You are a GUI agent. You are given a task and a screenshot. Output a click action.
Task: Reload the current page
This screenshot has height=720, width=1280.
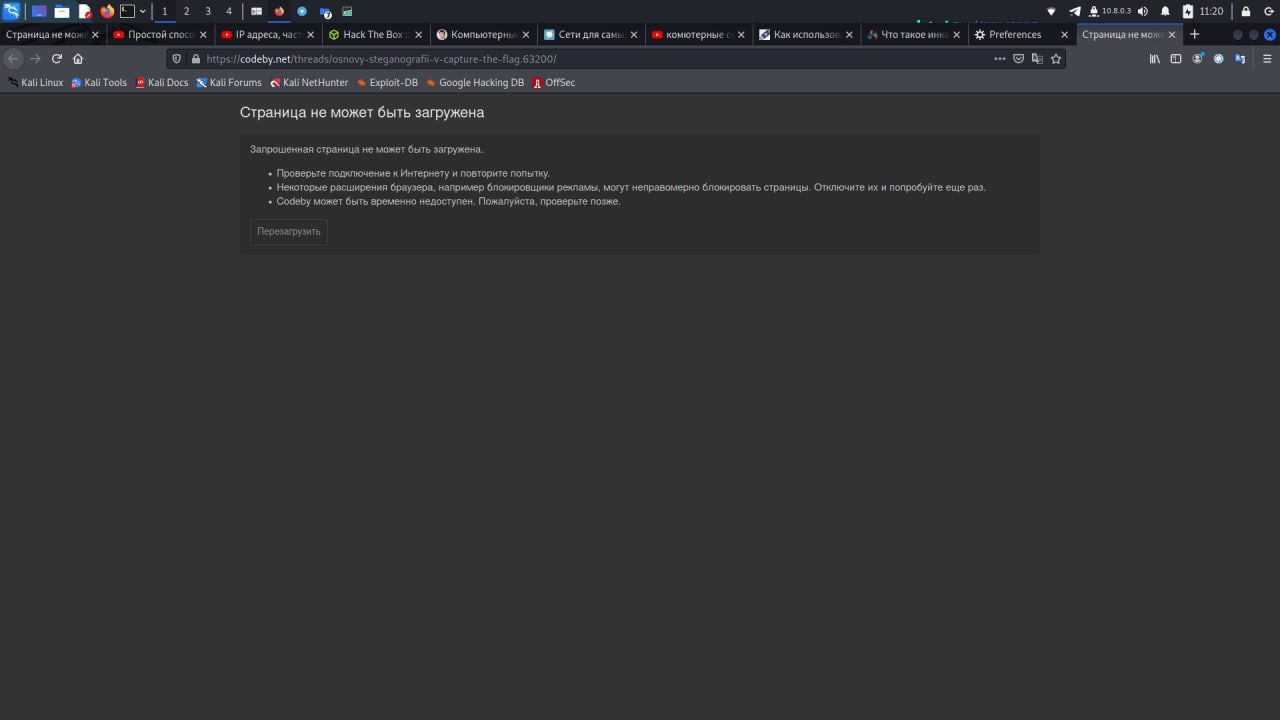pos(56,59)
